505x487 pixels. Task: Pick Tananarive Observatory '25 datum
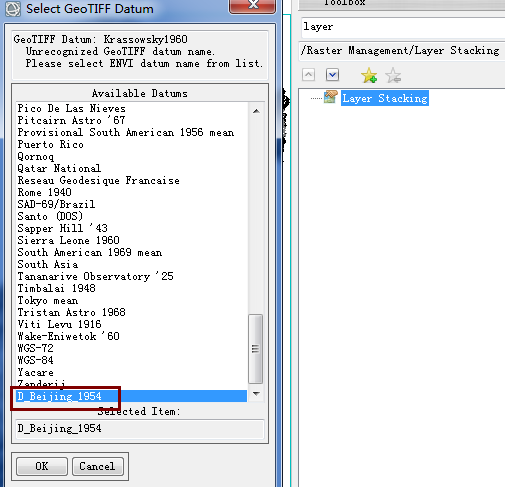point(131,276)
